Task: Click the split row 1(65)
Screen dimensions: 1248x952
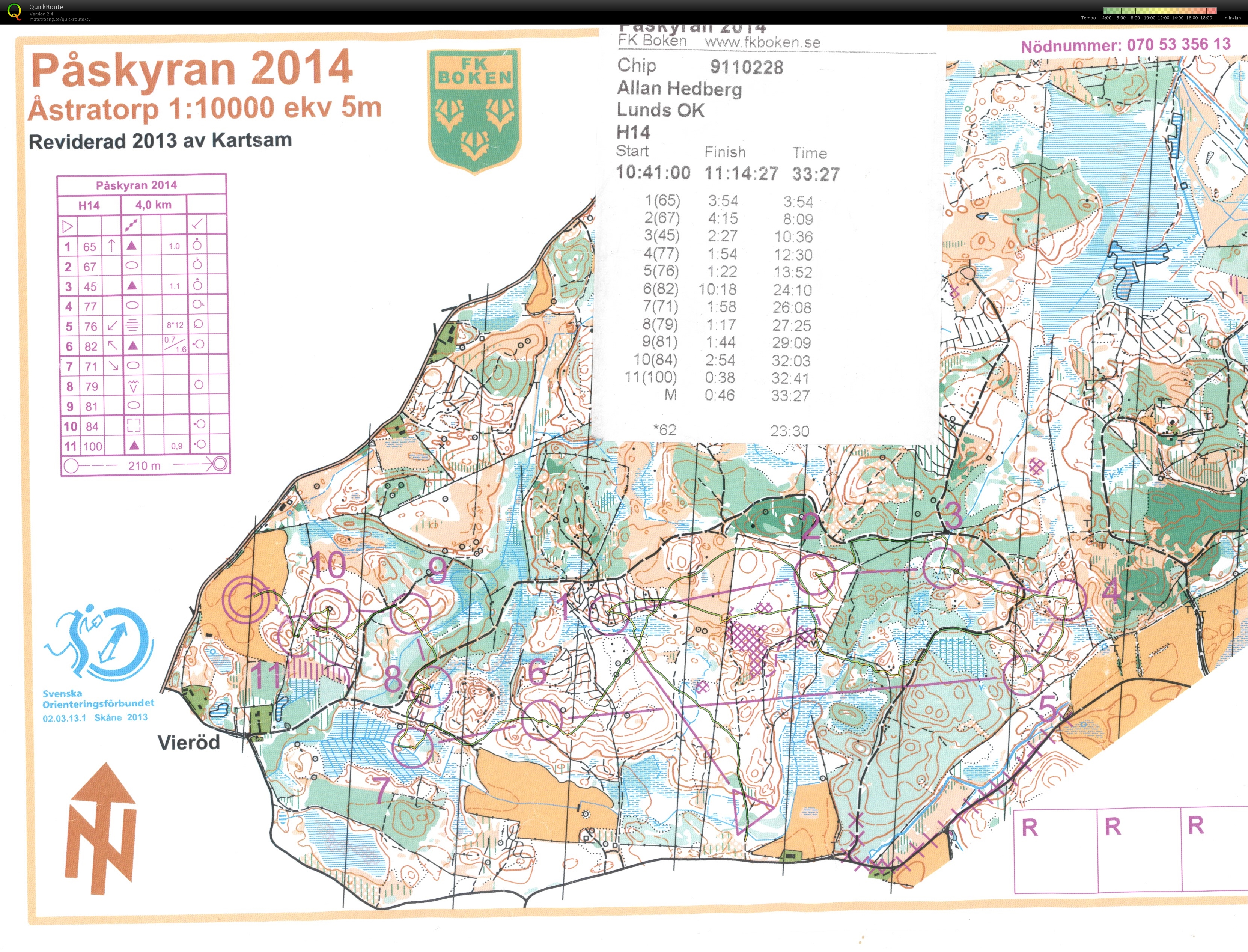Action: point(729,201)
